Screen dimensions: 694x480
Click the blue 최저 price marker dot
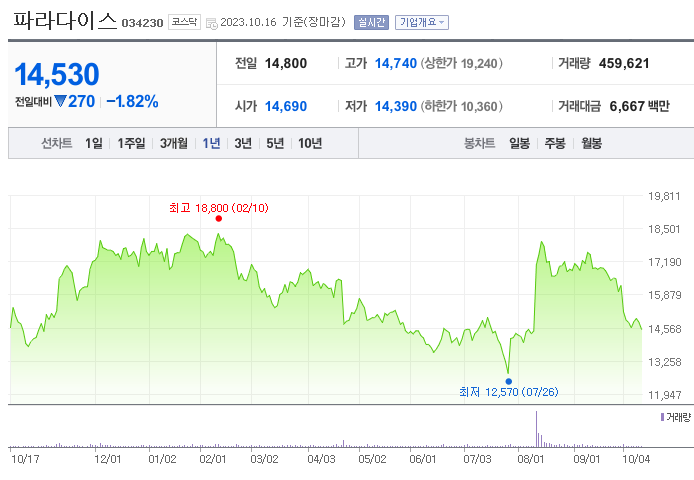coord(509,381)
